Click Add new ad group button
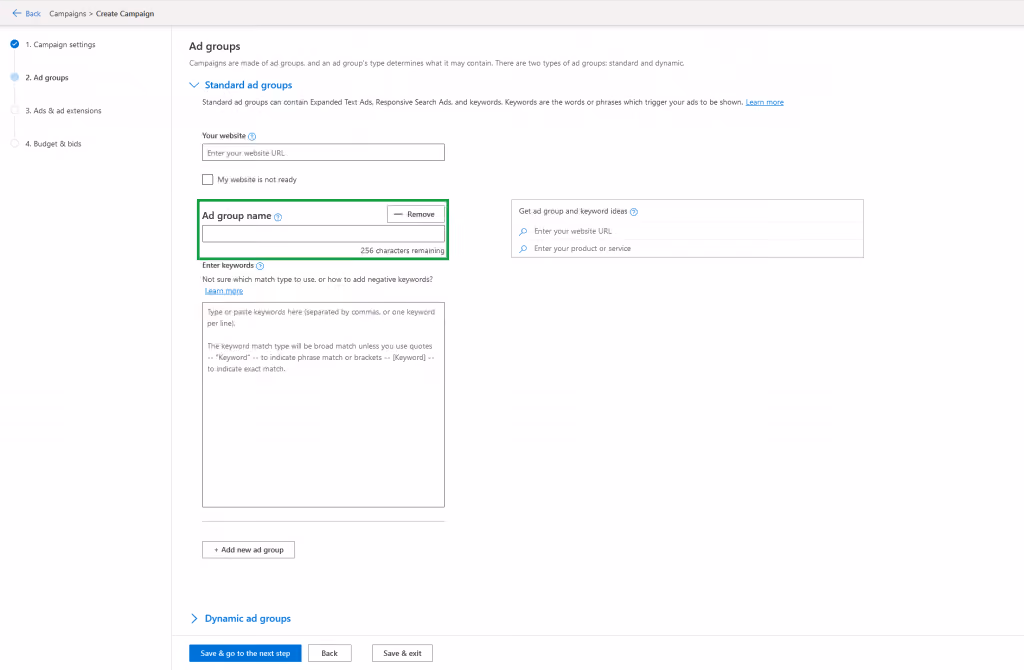Image resolution: width=1024 pixels, height=670 pixels. pos(248,550)
